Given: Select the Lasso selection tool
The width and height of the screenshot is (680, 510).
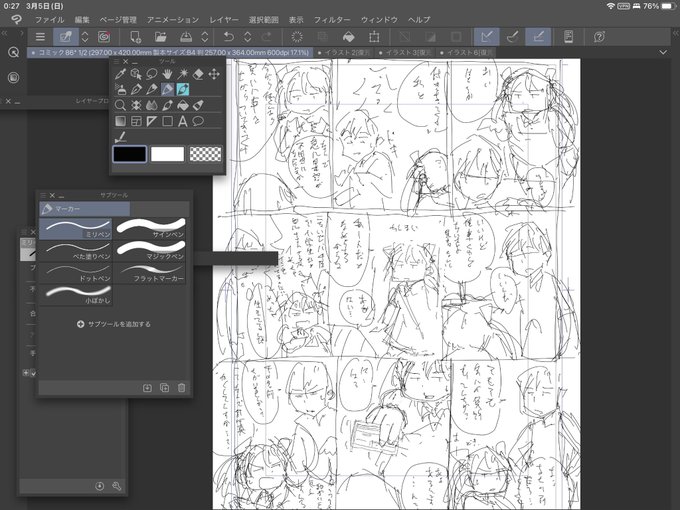Looking at the screenshot, I should pos(151,74).
